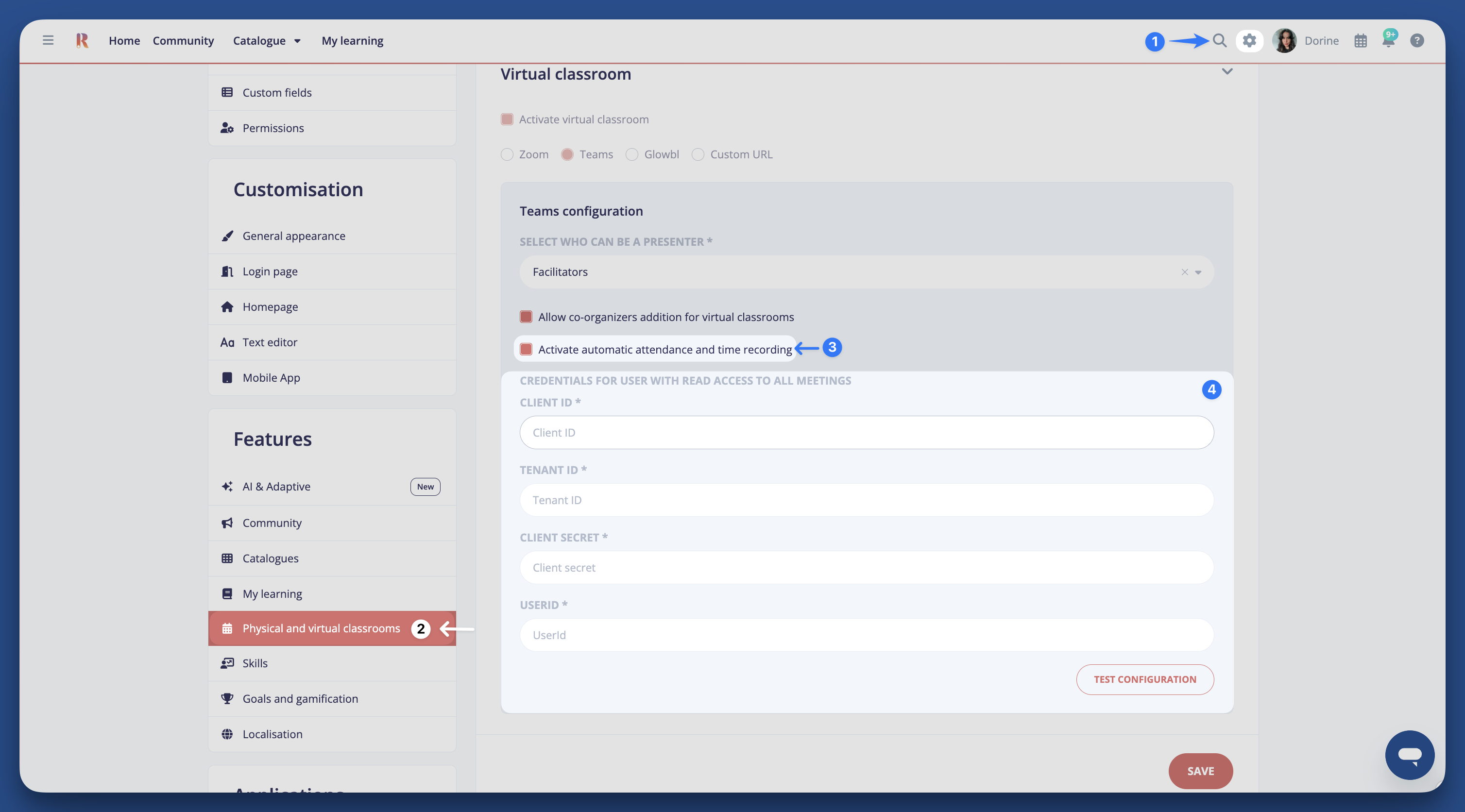
Task: Check Allow co-organizers addition for virtual classrooms
Action: [x=526, y=317]
